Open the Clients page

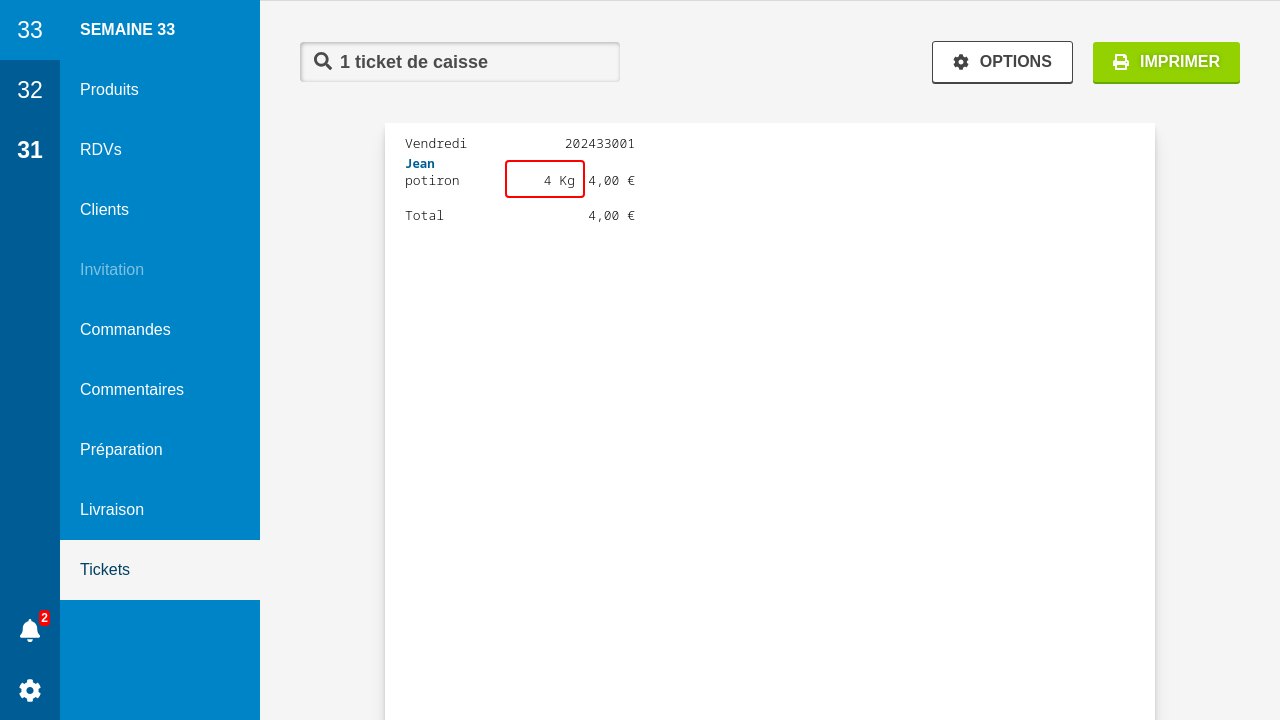(104, 210)
